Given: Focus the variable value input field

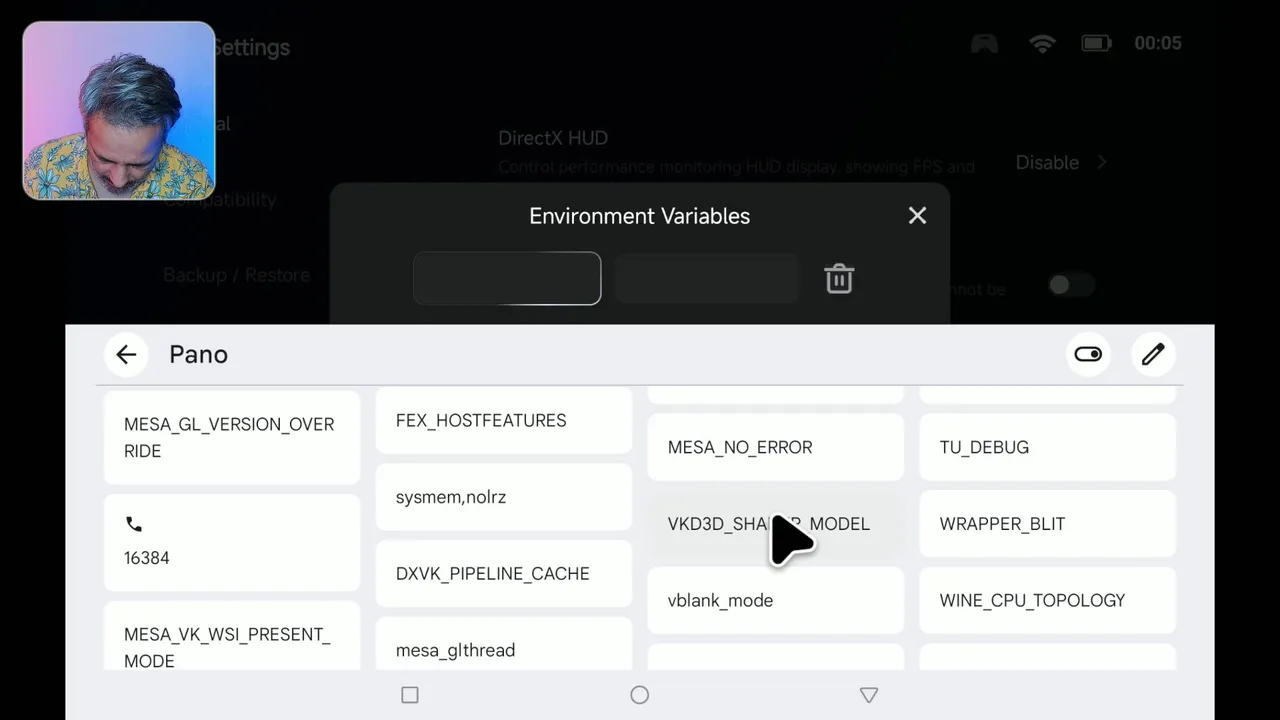Looking at the screenshot, I should [707, 278].
